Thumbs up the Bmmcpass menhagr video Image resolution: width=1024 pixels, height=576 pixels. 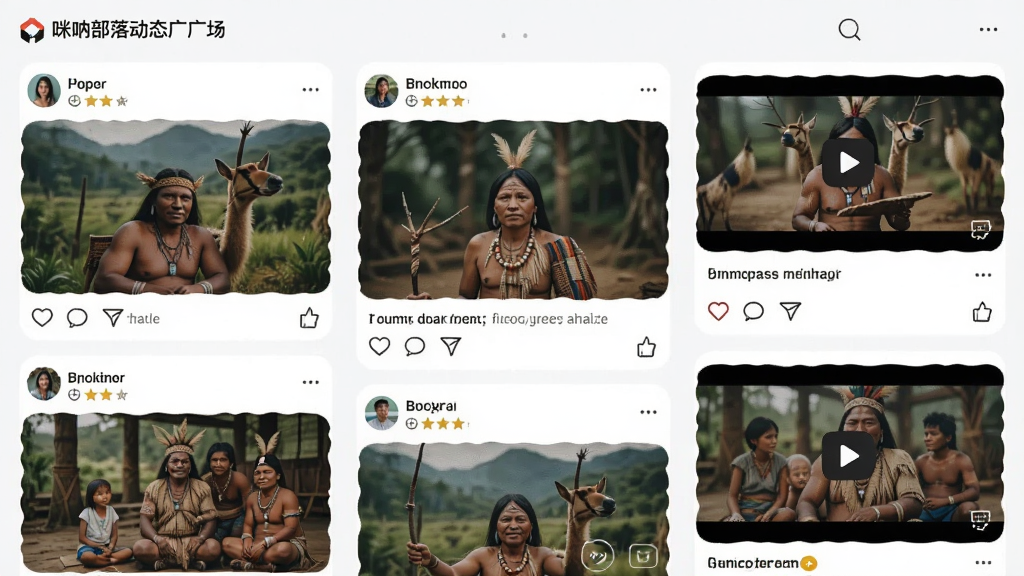pyautogui.click(x=982, y=312)
